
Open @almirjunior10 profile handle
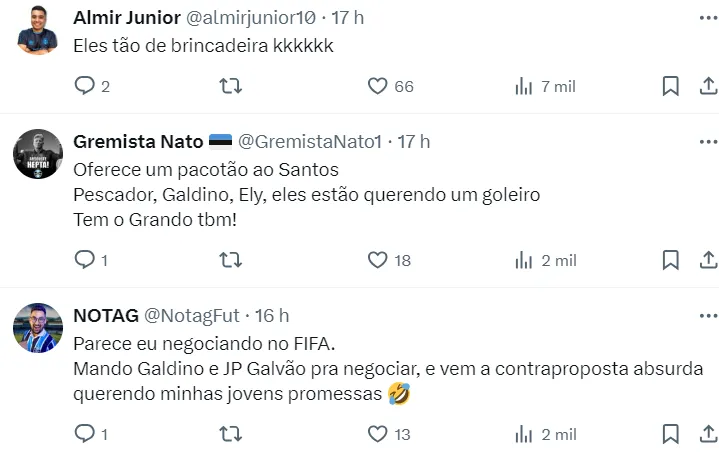pos(268,18)
